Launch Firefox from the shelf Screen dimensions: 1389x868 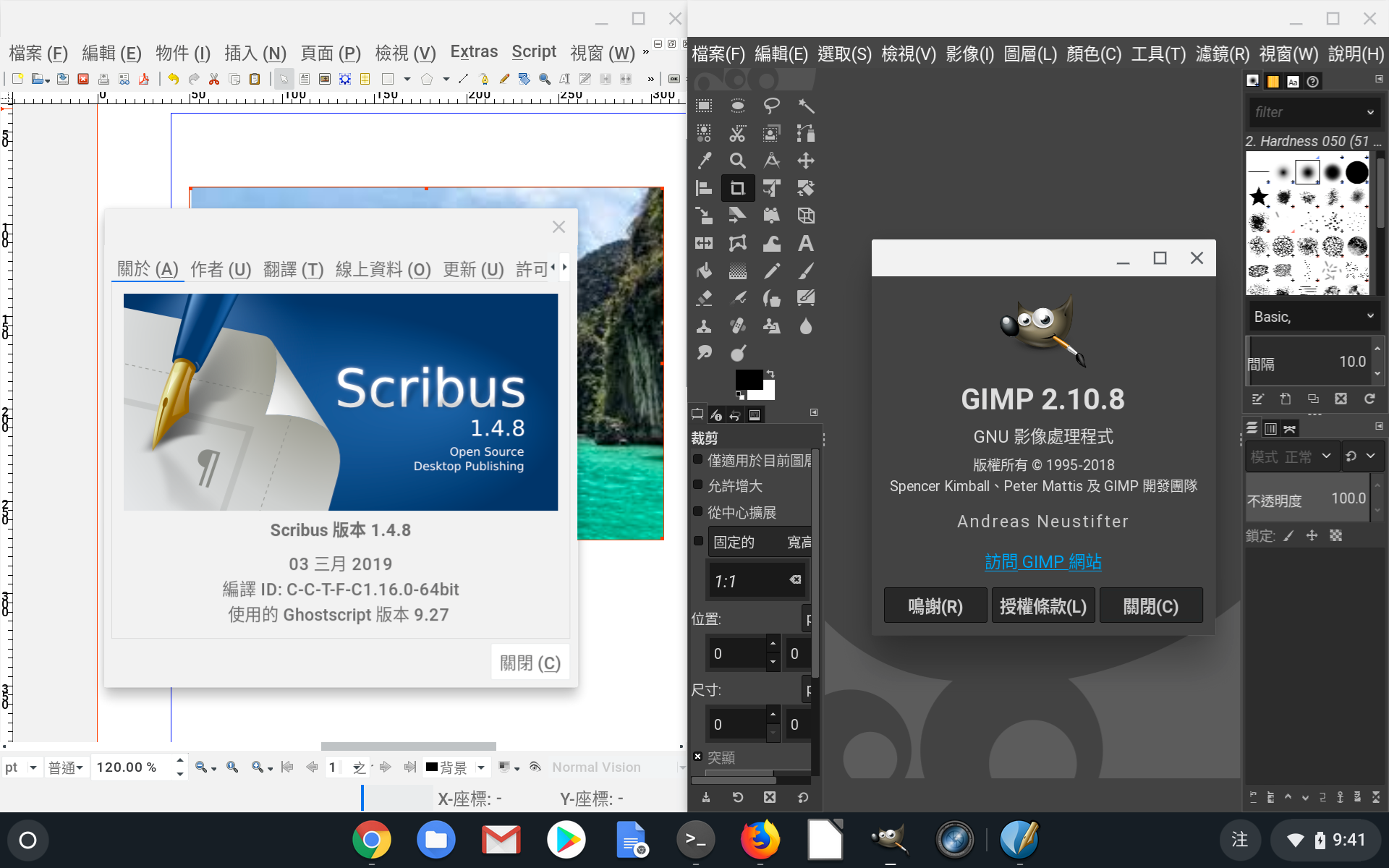[760, 840]
